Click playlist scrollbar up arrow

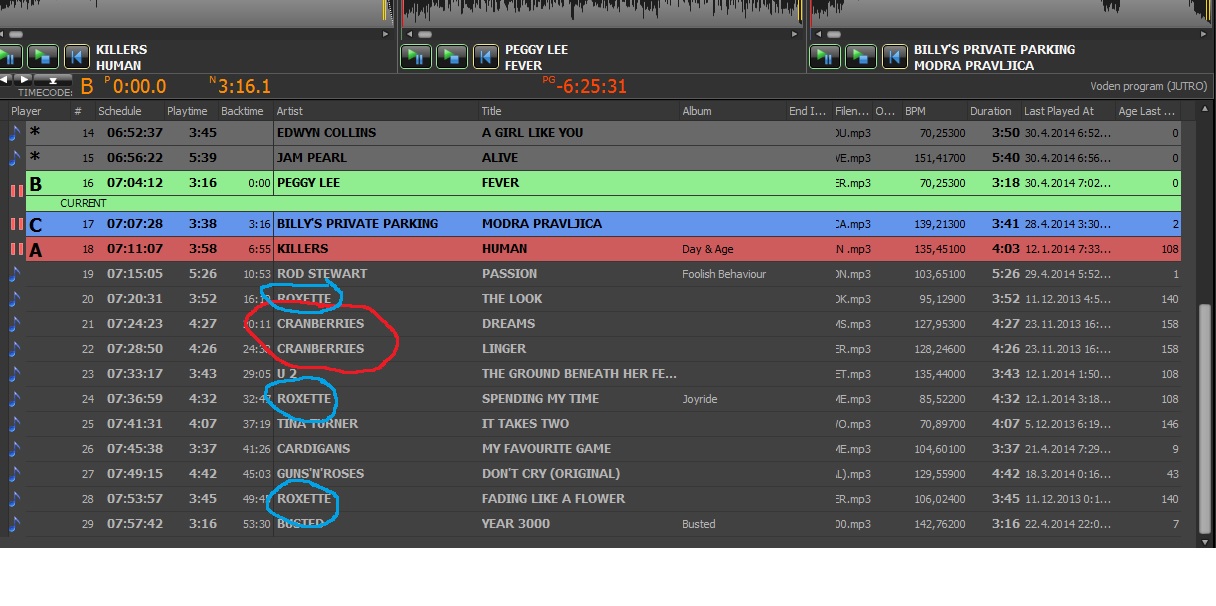(1205, 110)
